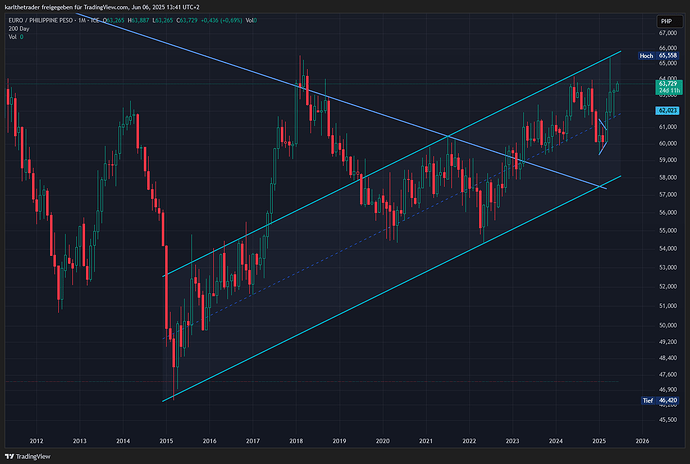This screenshot has width=690, height=464.
Task: Click the 50,000 level on the price axis
Action: tap(668, 325)
